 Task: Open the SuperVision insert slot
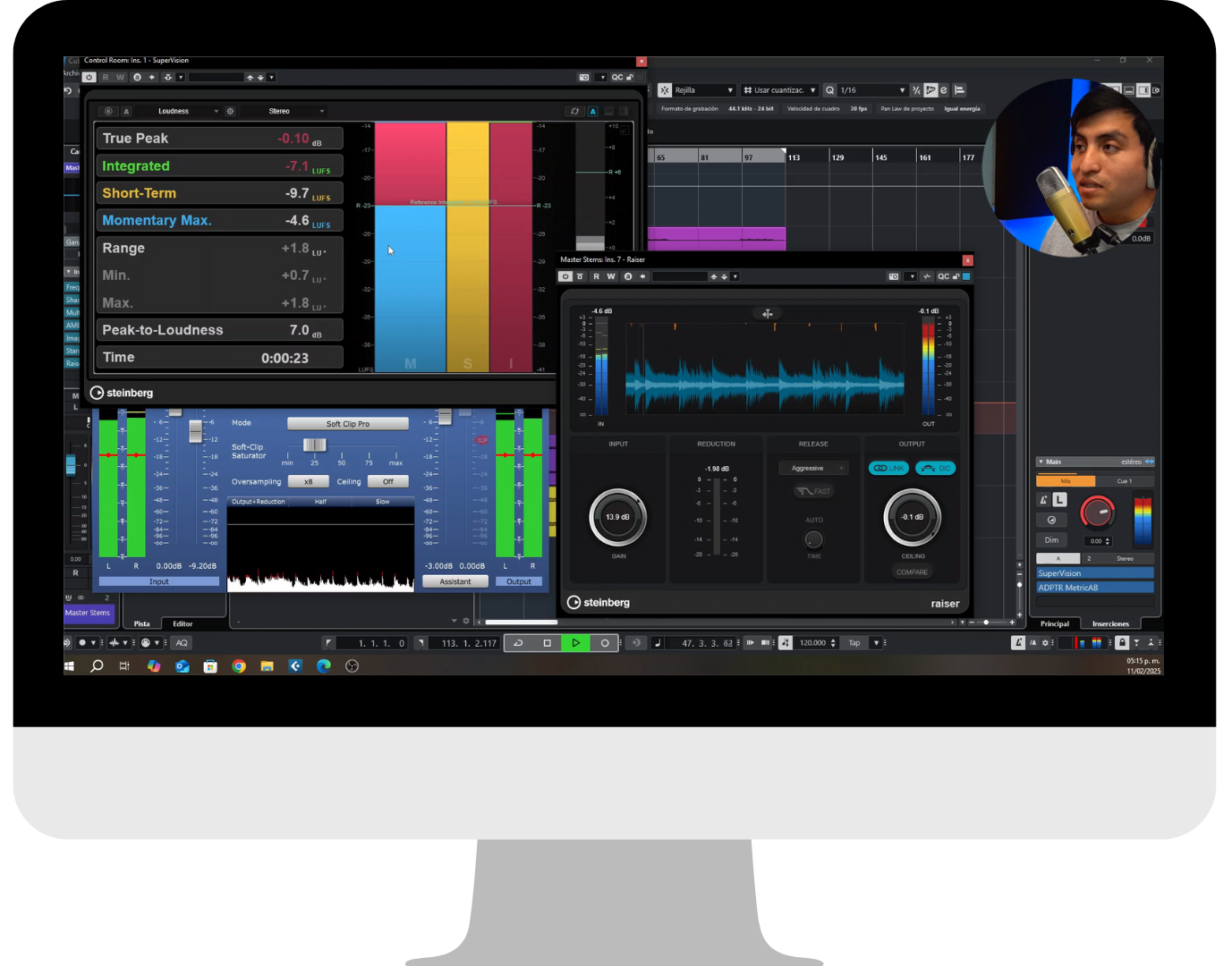click(1095, 573)
